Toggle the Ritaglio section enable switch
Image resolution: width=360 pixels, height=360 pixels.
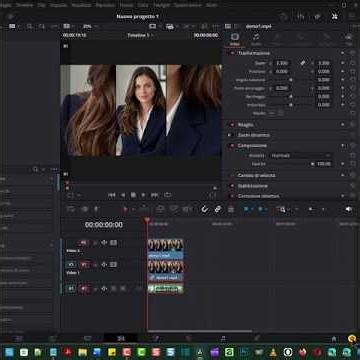[x=232, y=125]
